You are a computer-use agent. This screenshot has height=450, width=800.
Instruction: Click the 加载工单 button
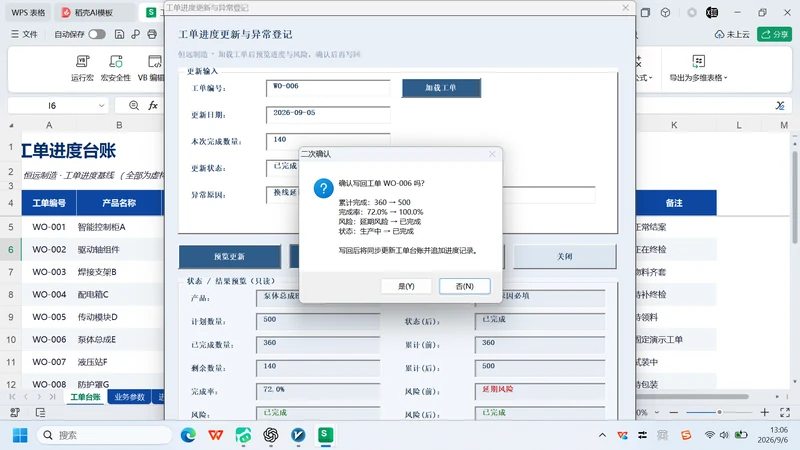pyautogui.click(x=441, y=88)
